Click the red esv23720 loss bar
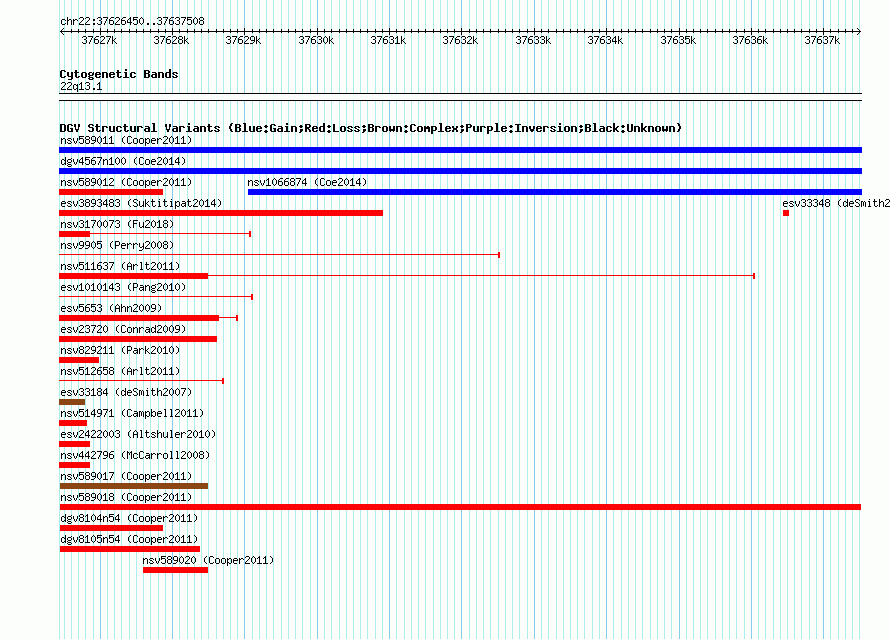 tap(138, 339)
